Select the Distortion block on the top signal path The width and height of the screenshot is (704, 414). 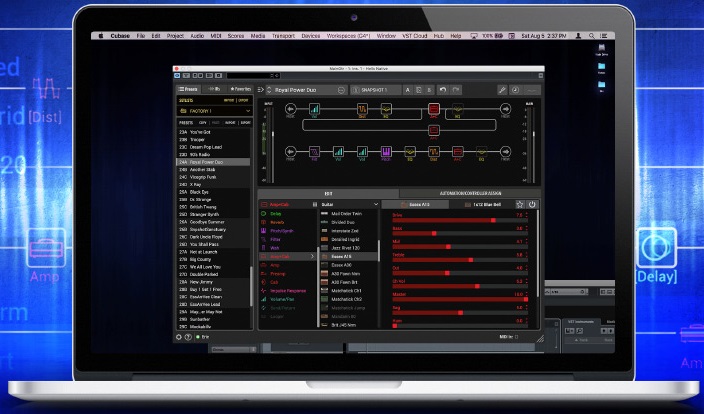pyautogui.click(x=362, y=109)
